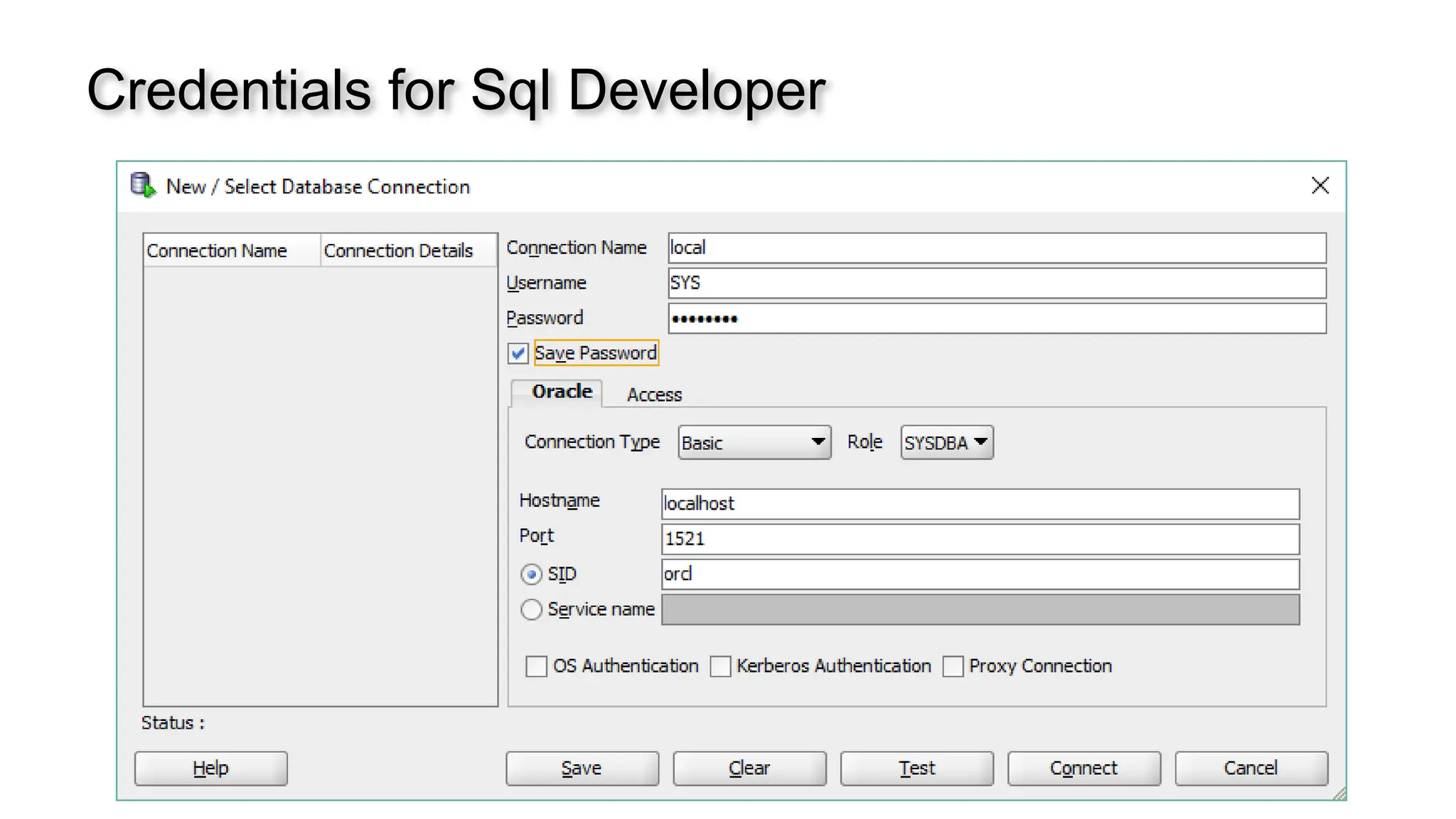Click the resize grip at dialog corner
Viewport: 1456px width, 819px height.
(x=1339, y=793)
